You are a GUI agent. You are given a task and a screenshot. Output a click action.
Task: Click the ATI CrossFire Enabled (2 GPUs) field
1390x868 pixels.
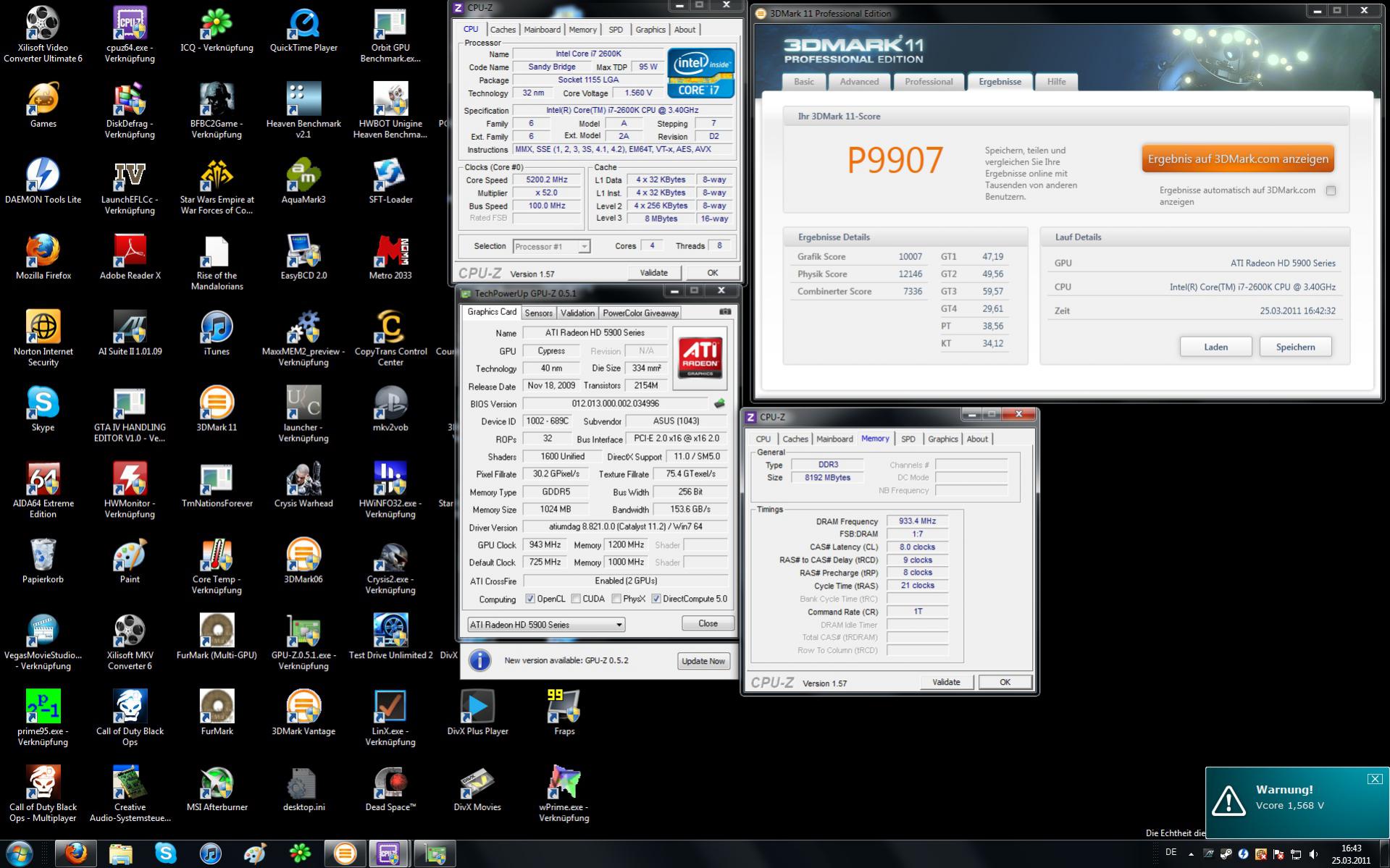pos(625,581)
